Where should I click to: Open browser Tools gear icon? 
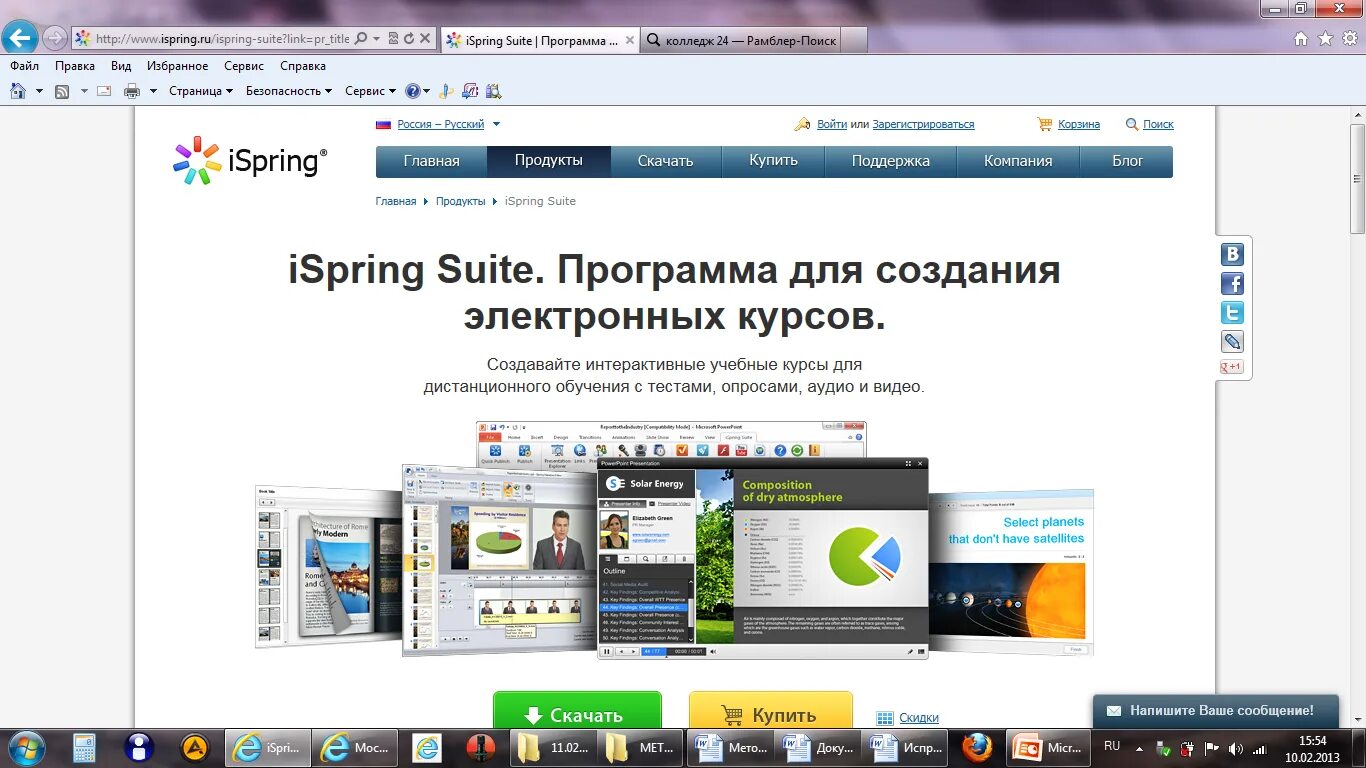tap(1349, 39)
